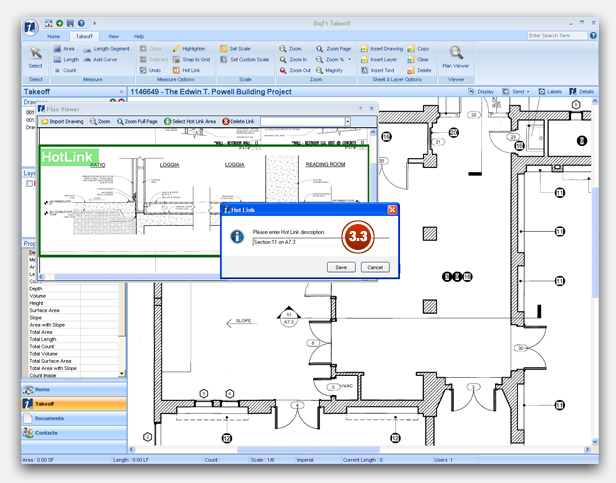Activate the Count tool

coord(65,70)
